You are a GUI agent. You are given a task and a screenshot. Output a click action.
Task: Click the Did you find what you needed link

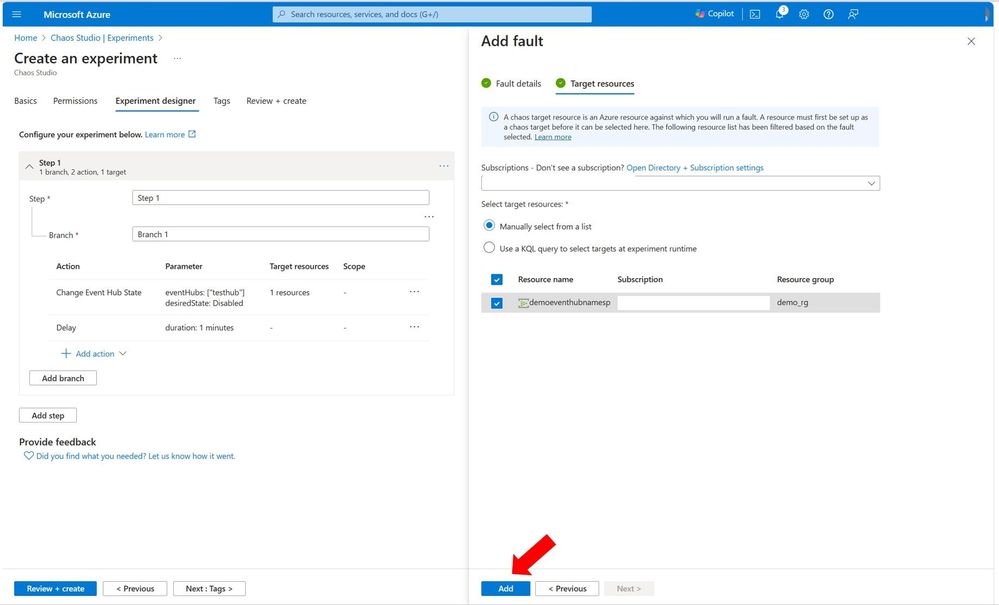click(135, 456)
